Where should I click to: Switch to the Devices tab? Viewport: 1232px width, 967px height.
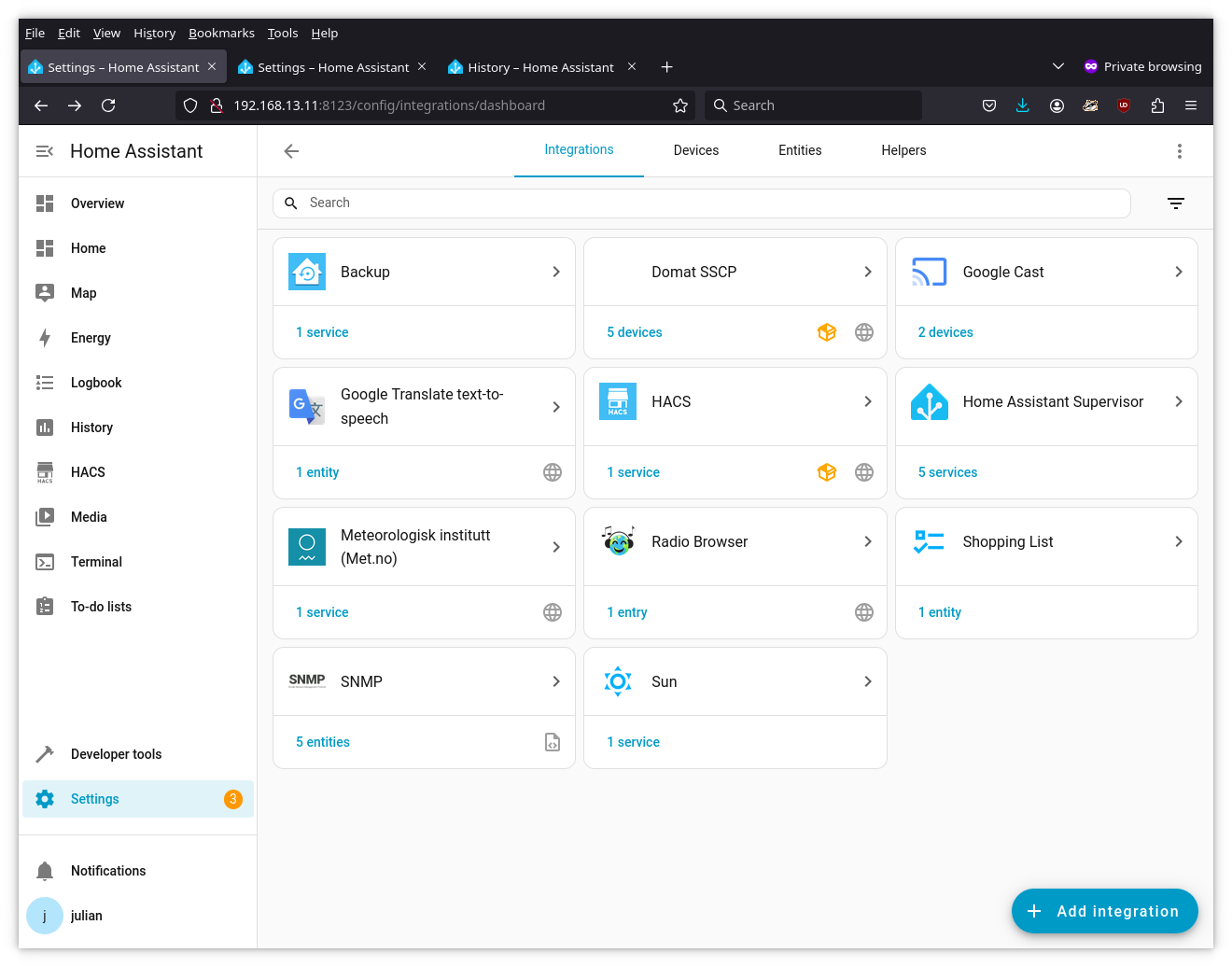tap(696, 150)
